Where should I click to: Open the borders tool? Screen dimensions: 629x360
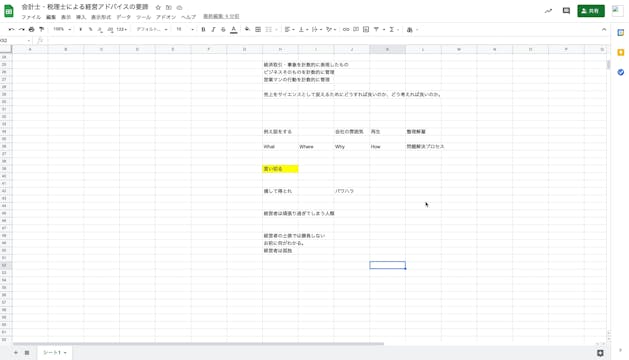point(258,29)
